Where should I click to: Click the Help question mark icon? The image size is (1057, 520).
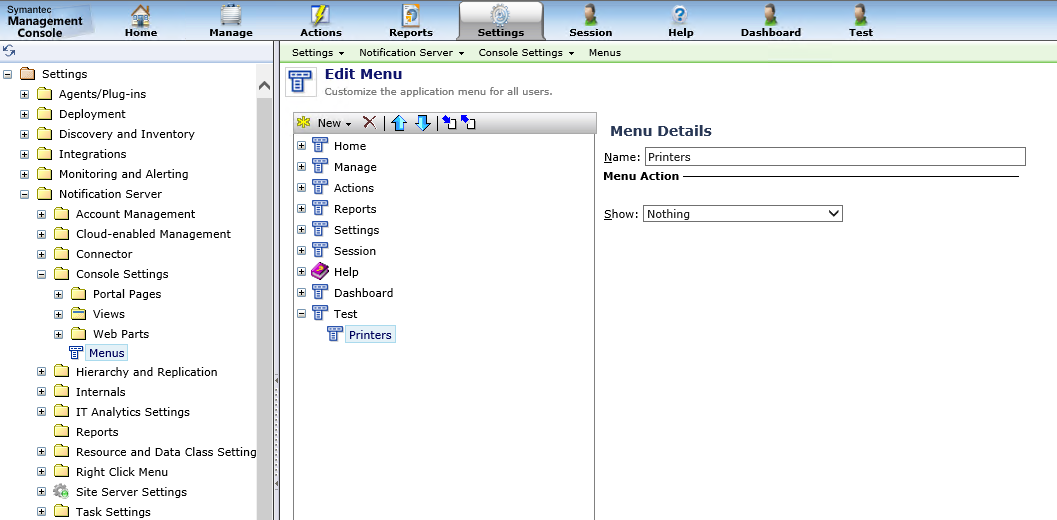pyautogui.click(x=680, y=15)
